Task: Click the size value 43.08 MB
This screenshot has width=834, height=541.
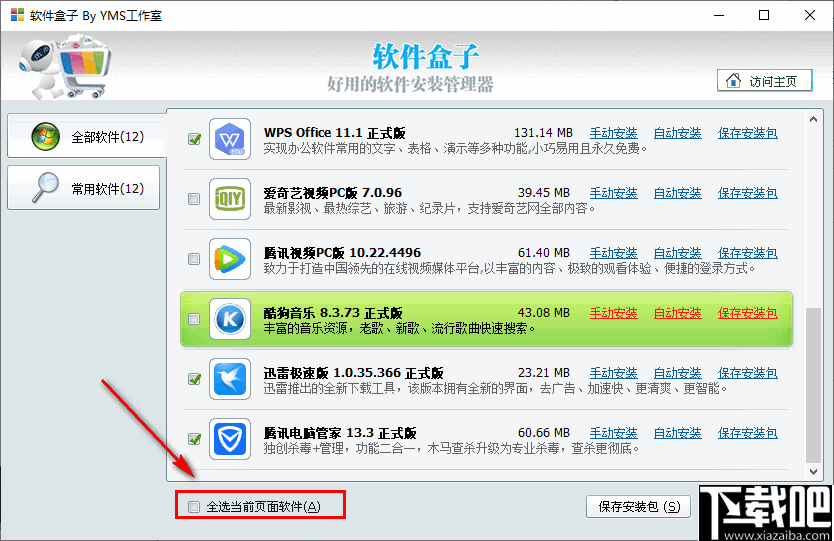Action: tap(544, 313)
